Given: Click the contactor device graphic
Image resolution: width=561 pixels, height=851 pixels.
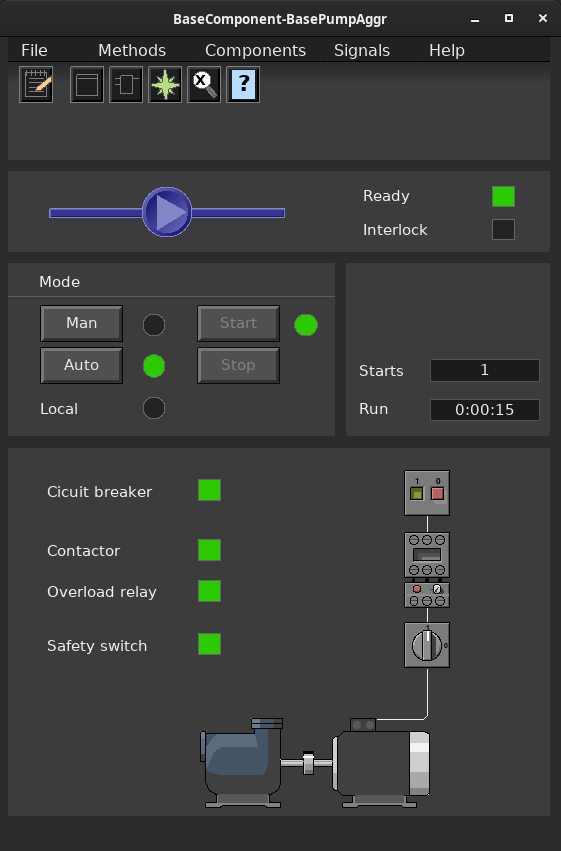Looking at the screenshot, I should click(427, 555).
